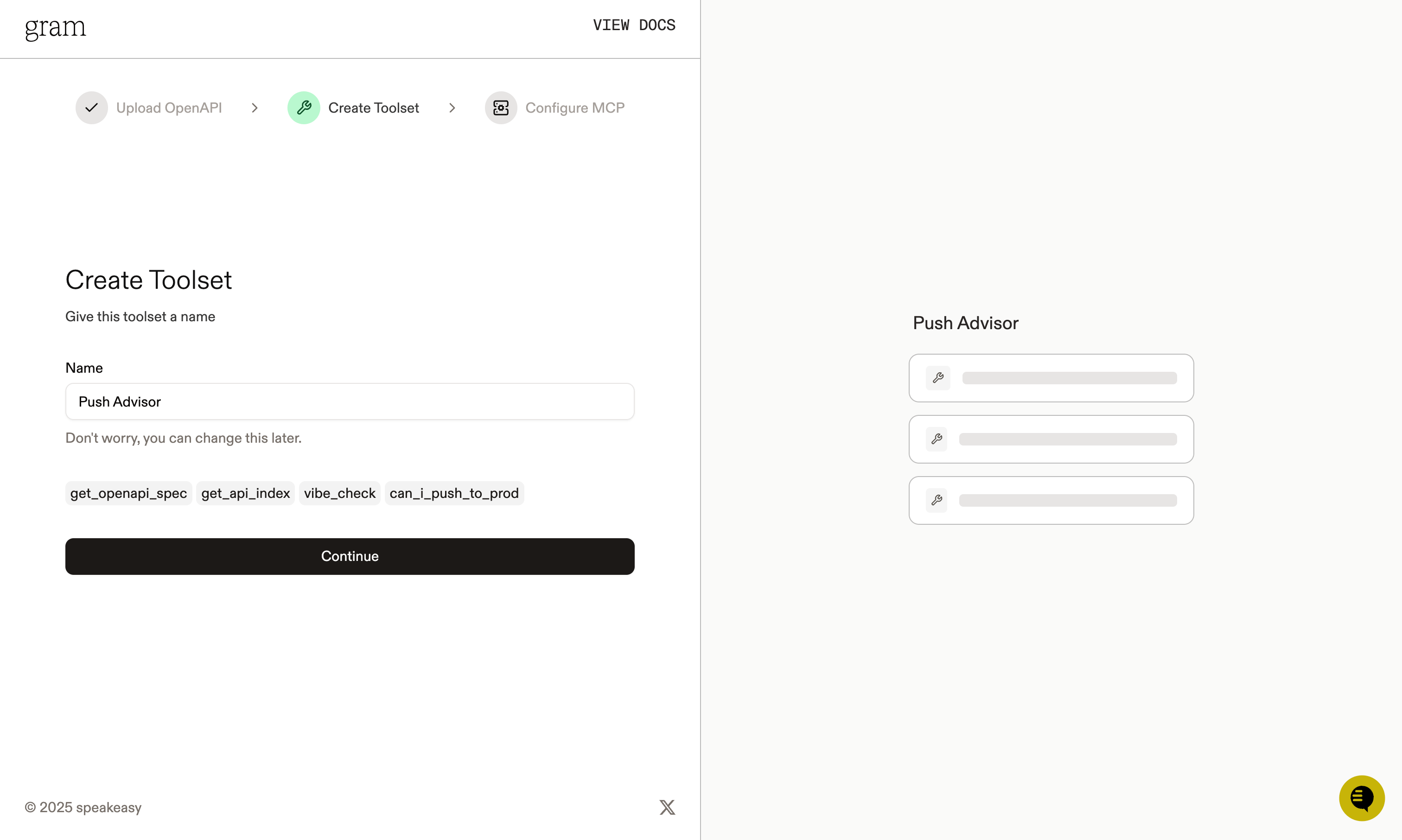Click the Push Advisor preview title

click(x=966, y=323)
